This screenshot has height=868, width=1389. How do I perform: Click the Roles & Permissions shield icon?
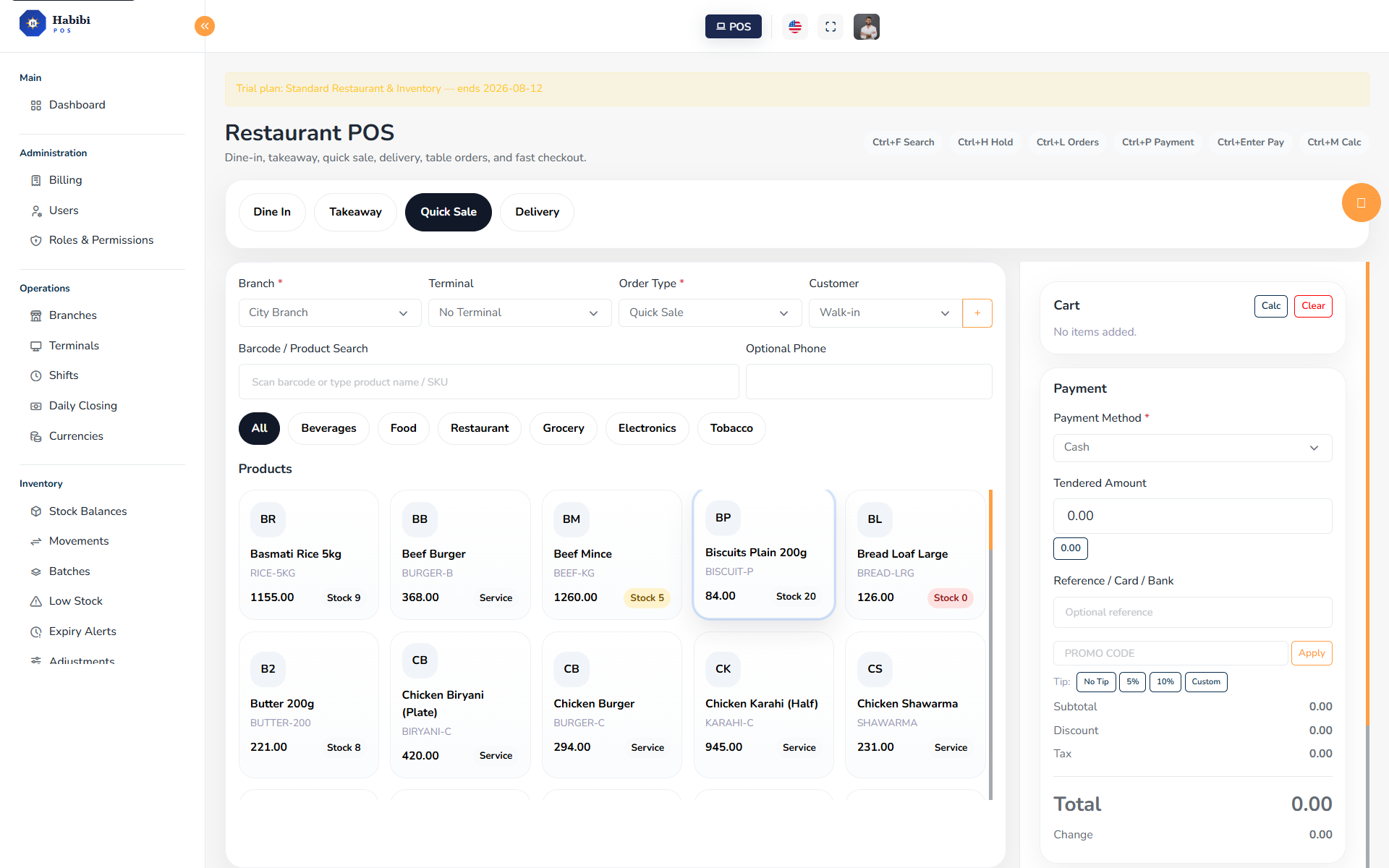[35, 241]
